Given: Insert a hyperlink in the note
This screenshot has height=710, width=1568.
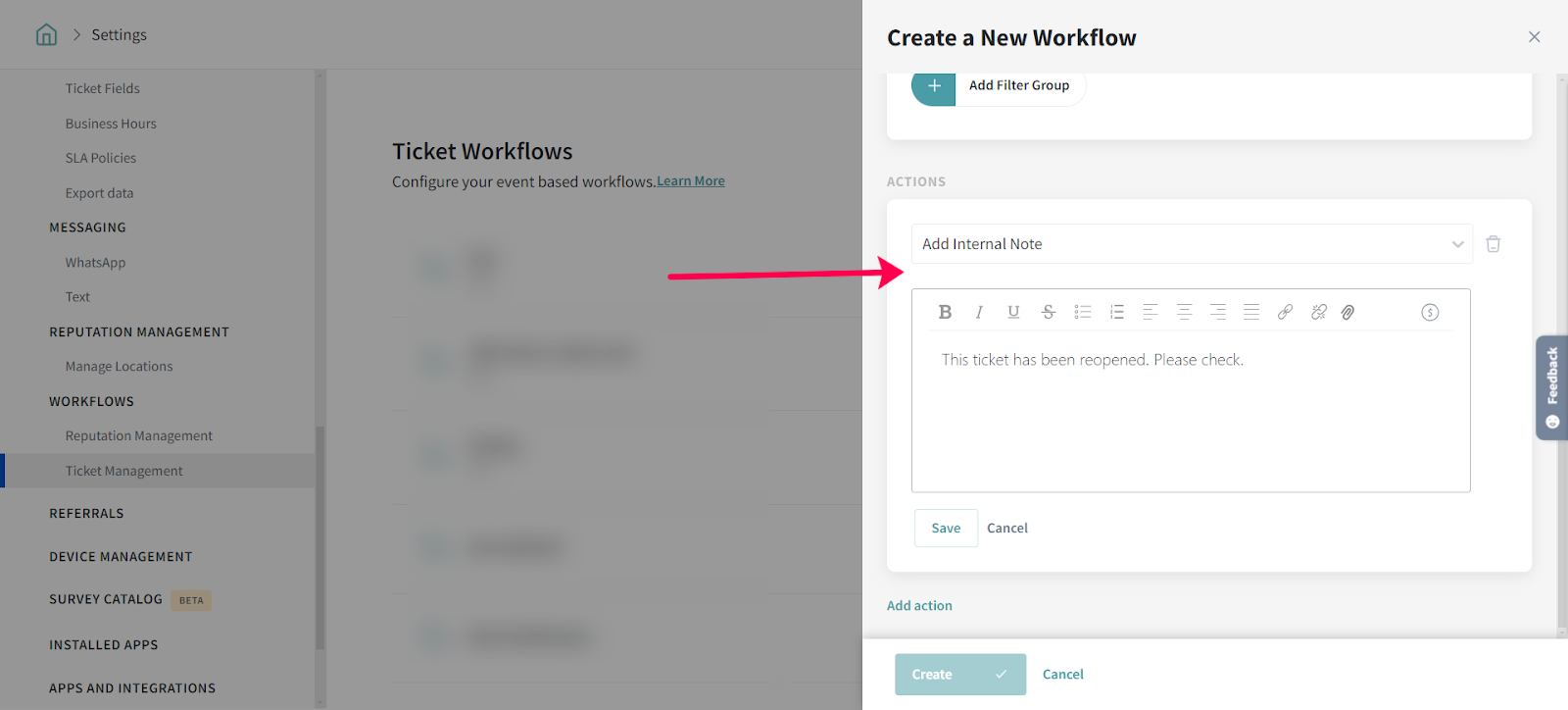Looking at the screenshot, I should pos(1285,312).
